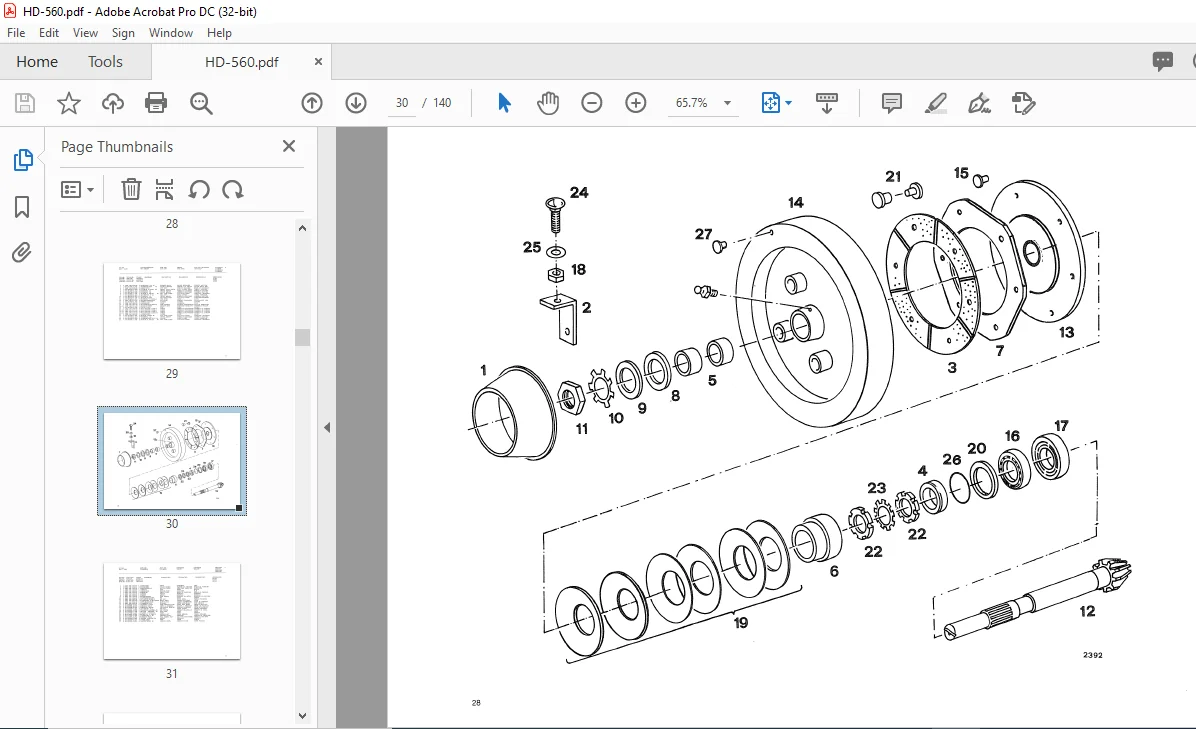This screenshot has height=729, width=1196.
Task: Open the Attachments paperclip panel
Action: coord(22,252)
